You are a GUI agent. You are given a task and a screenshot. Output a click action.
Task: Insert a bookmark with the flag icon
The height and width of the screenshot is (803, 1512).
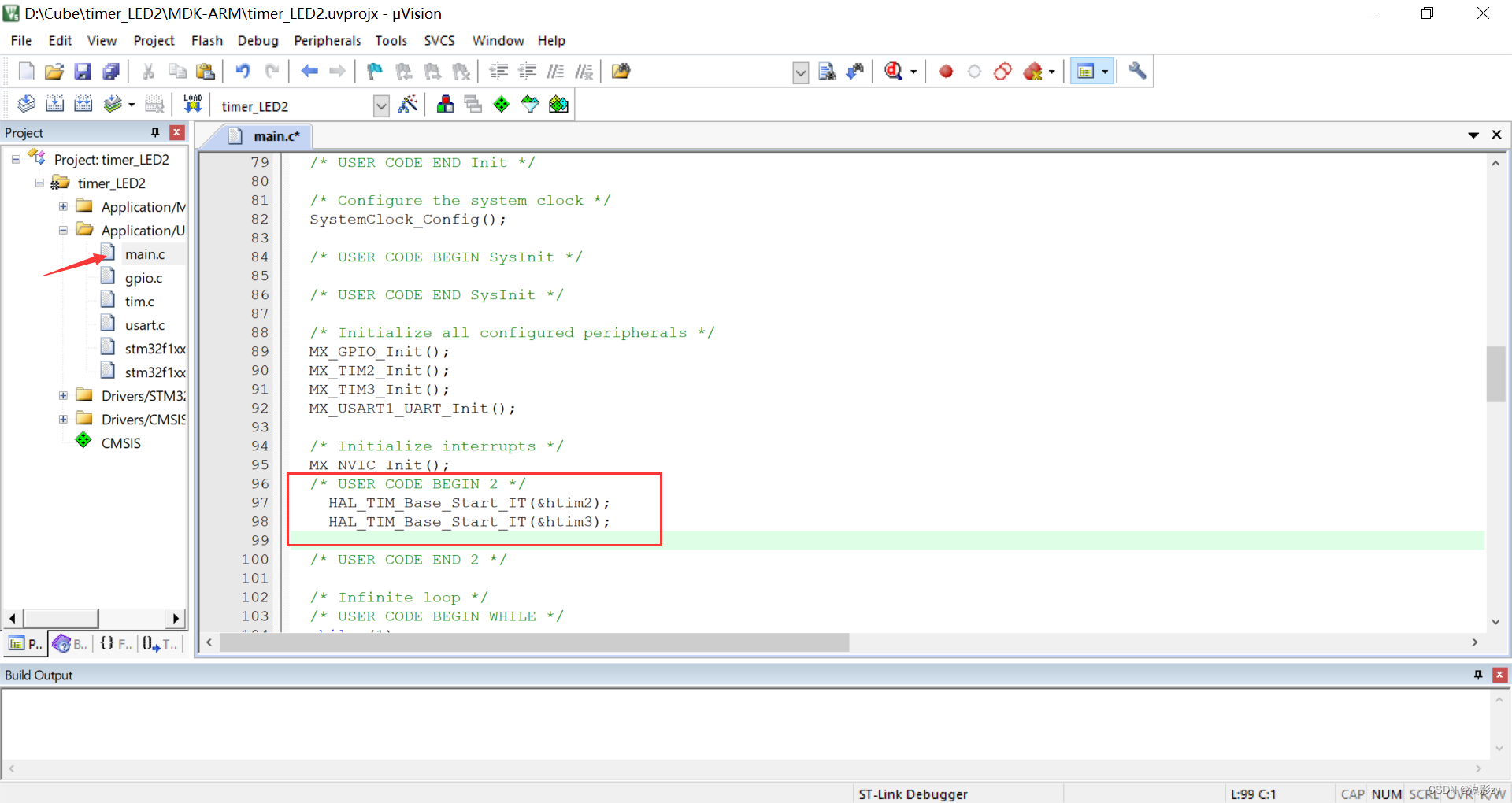375,72
